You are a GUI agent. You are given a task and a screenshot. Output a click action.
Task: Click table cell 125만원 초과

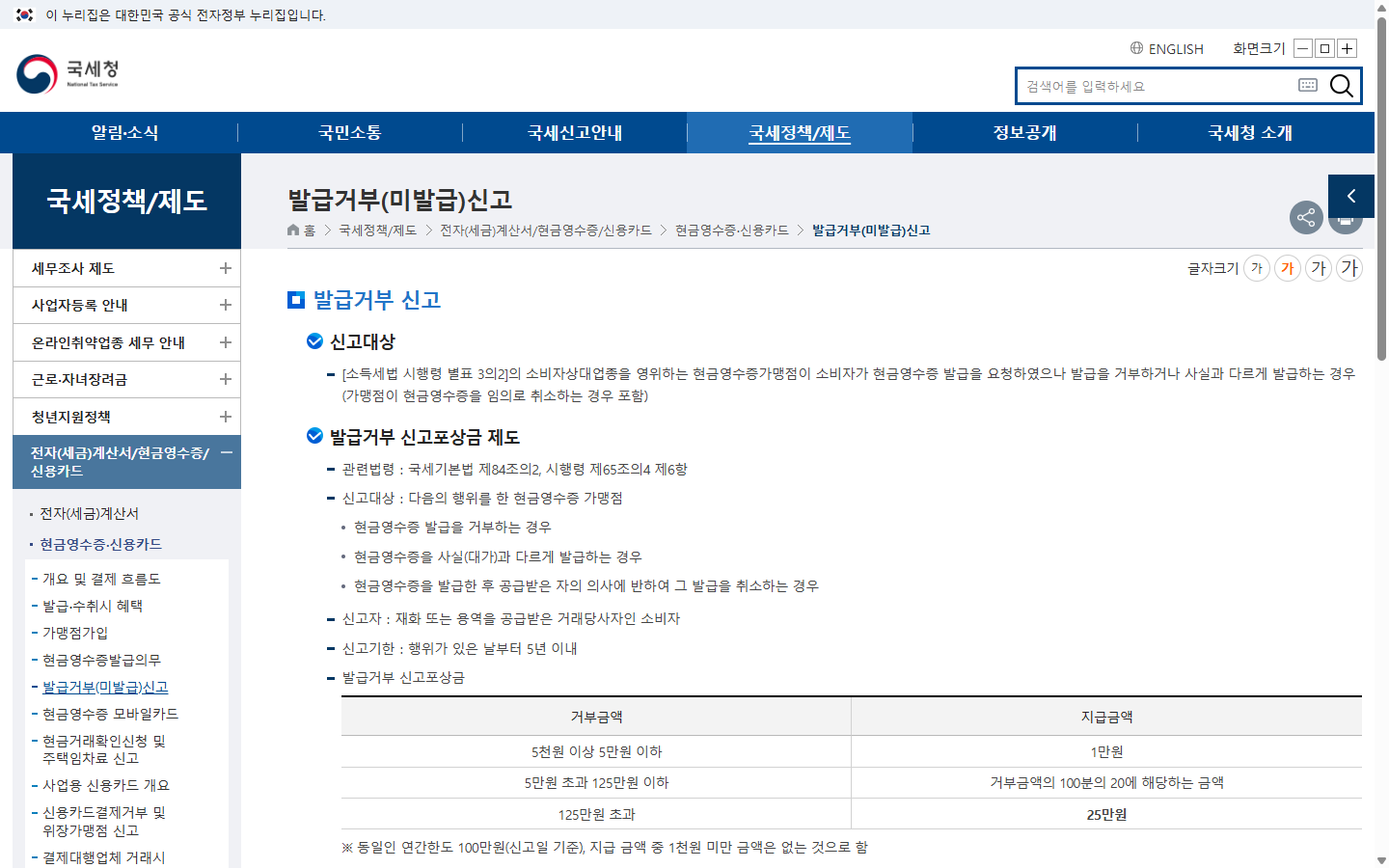(596, 814)
